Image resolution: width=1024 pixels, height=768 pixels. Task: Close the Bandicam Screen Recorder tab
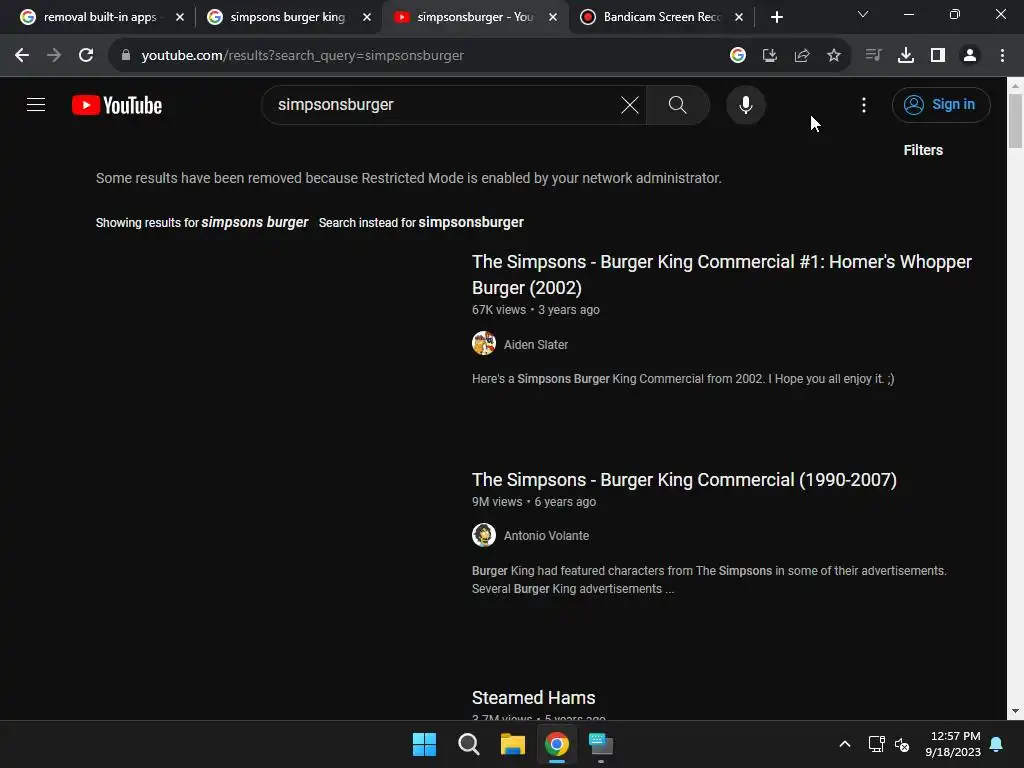coord(739,17)
